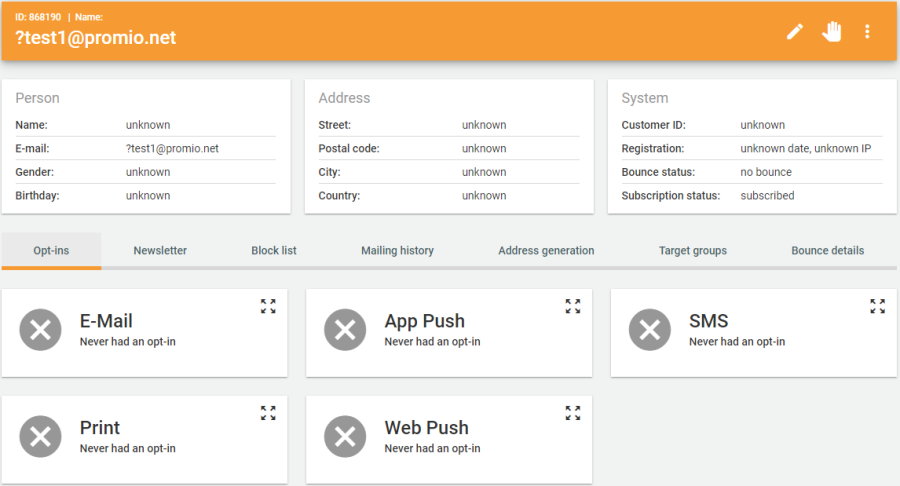The image size is (900, 486).
Task: Switch to the Target groups tab
Action: pos(693,251)
